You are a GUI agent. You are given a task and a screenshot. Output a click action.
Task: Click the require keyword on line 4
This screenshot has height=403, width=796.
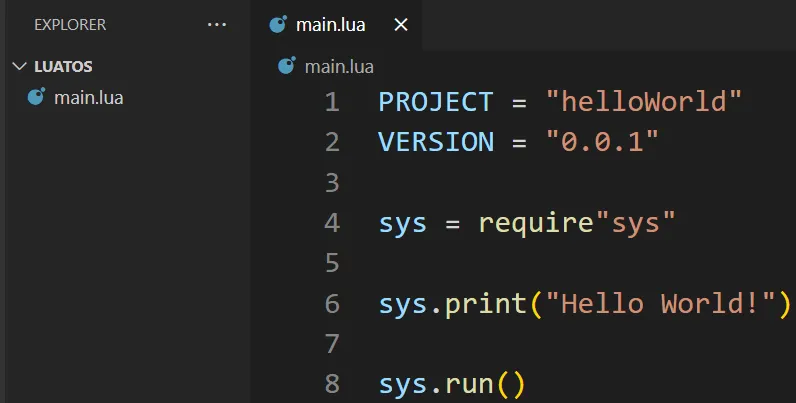click(537, 223)
